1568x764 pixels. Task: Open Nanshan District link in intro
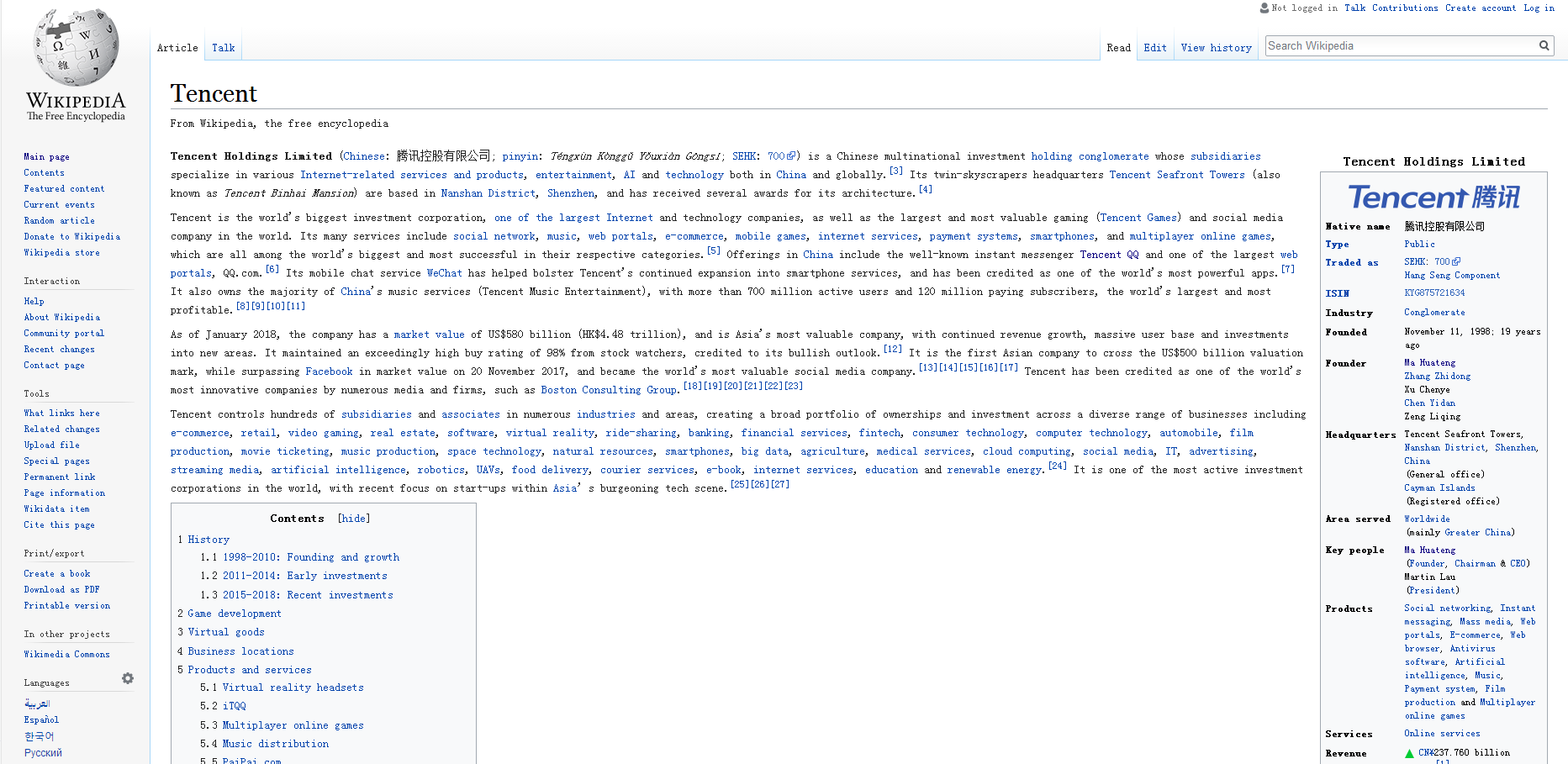coord(488,193)
